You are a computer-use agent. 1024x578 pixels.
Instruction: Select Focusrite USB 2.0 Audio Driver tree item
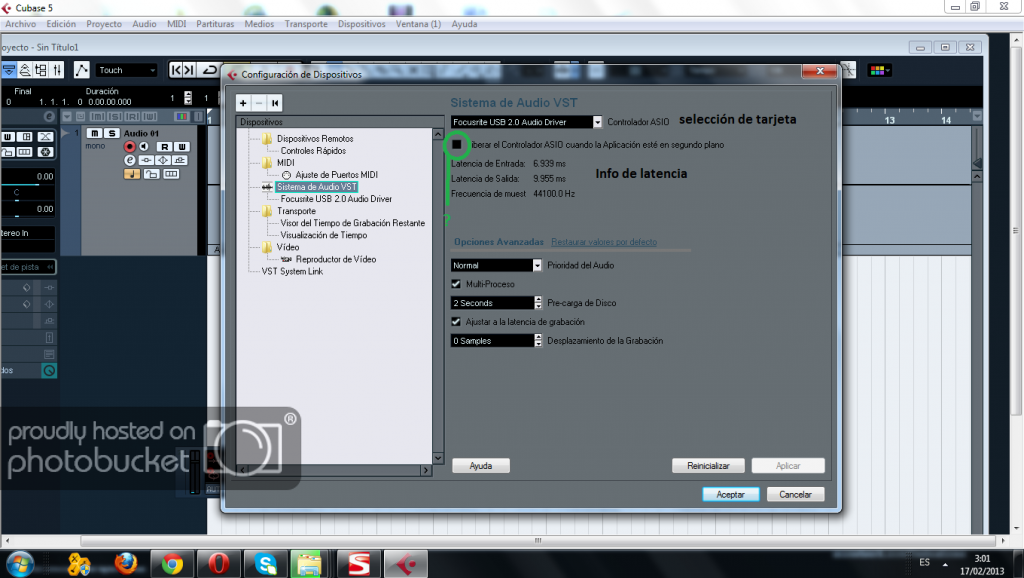coord(336,199)
